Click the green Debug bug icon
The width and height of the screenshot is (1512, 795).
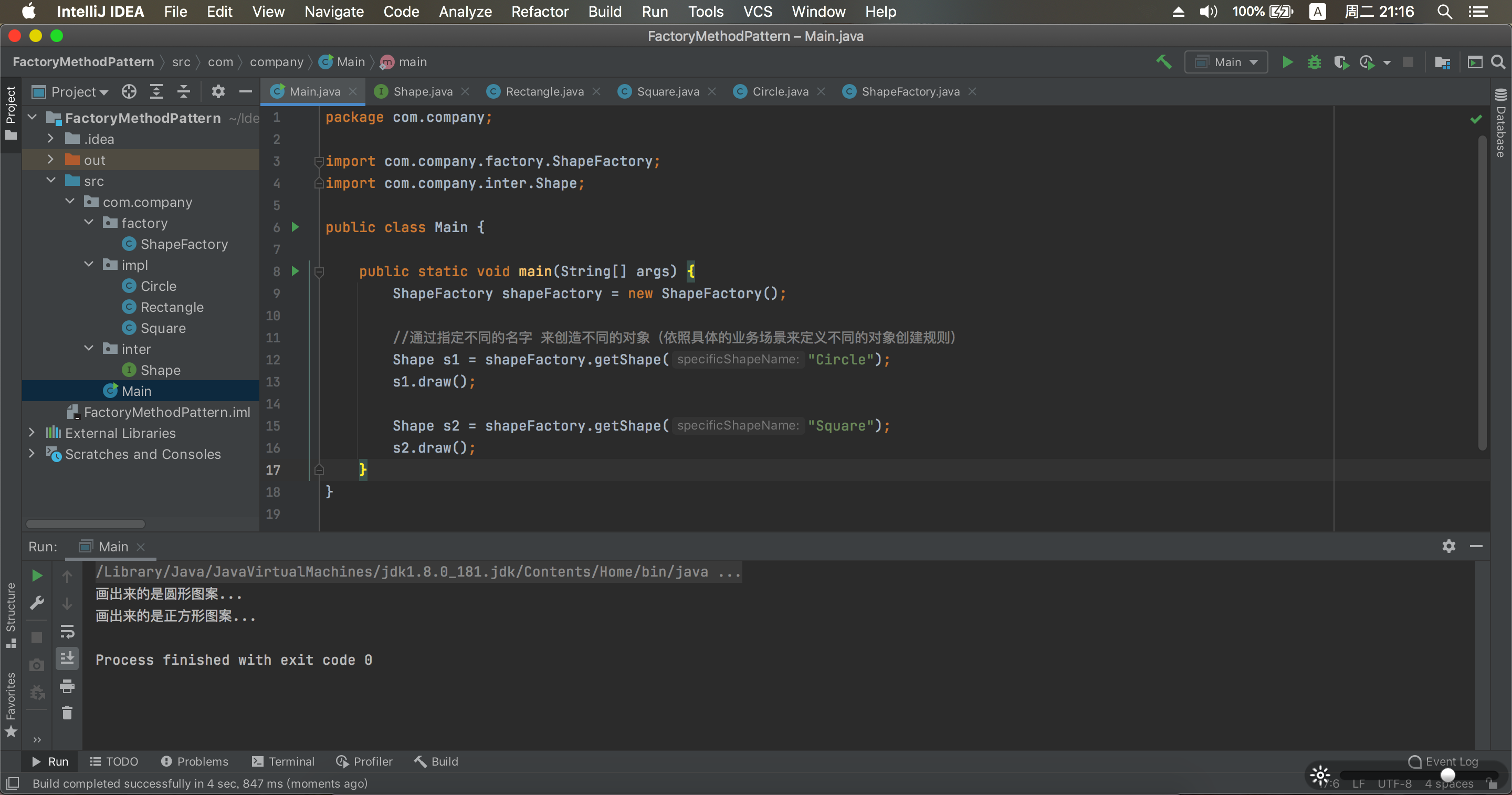1314,61
